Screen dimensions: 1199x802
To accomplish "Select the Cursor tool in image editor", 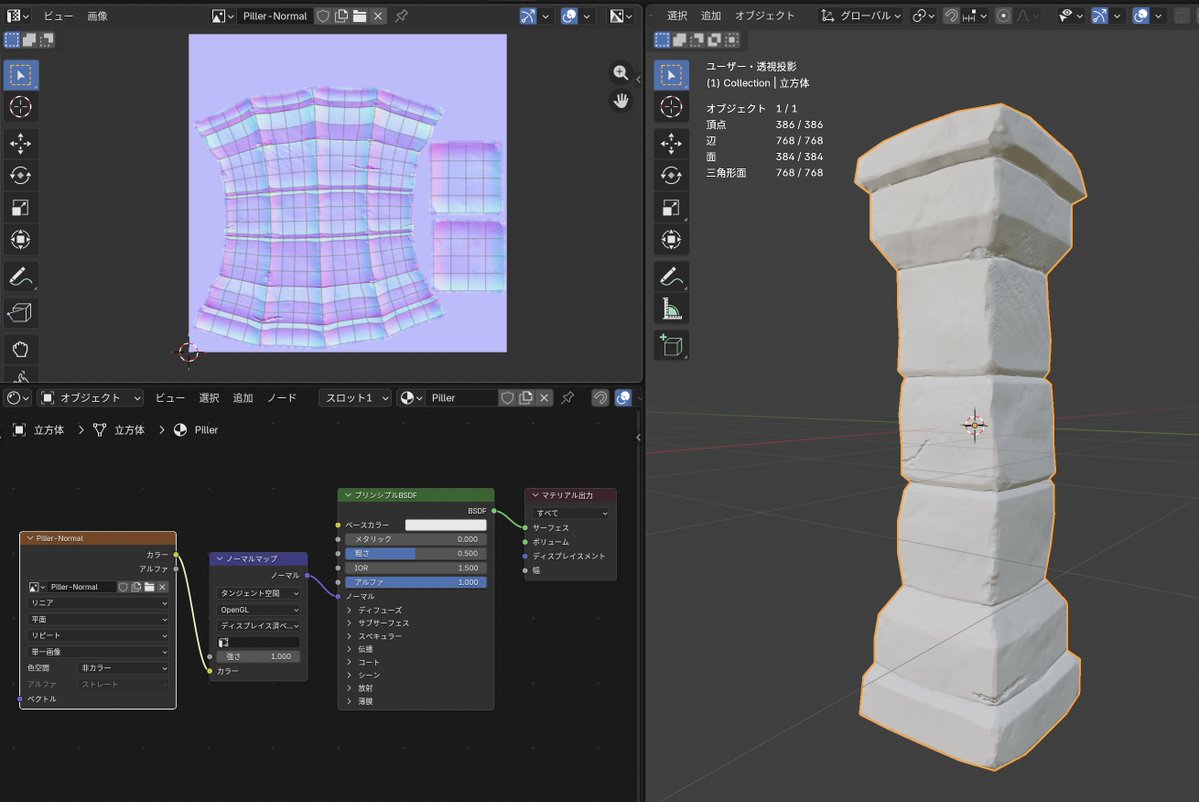I will (x=21, y=107).
